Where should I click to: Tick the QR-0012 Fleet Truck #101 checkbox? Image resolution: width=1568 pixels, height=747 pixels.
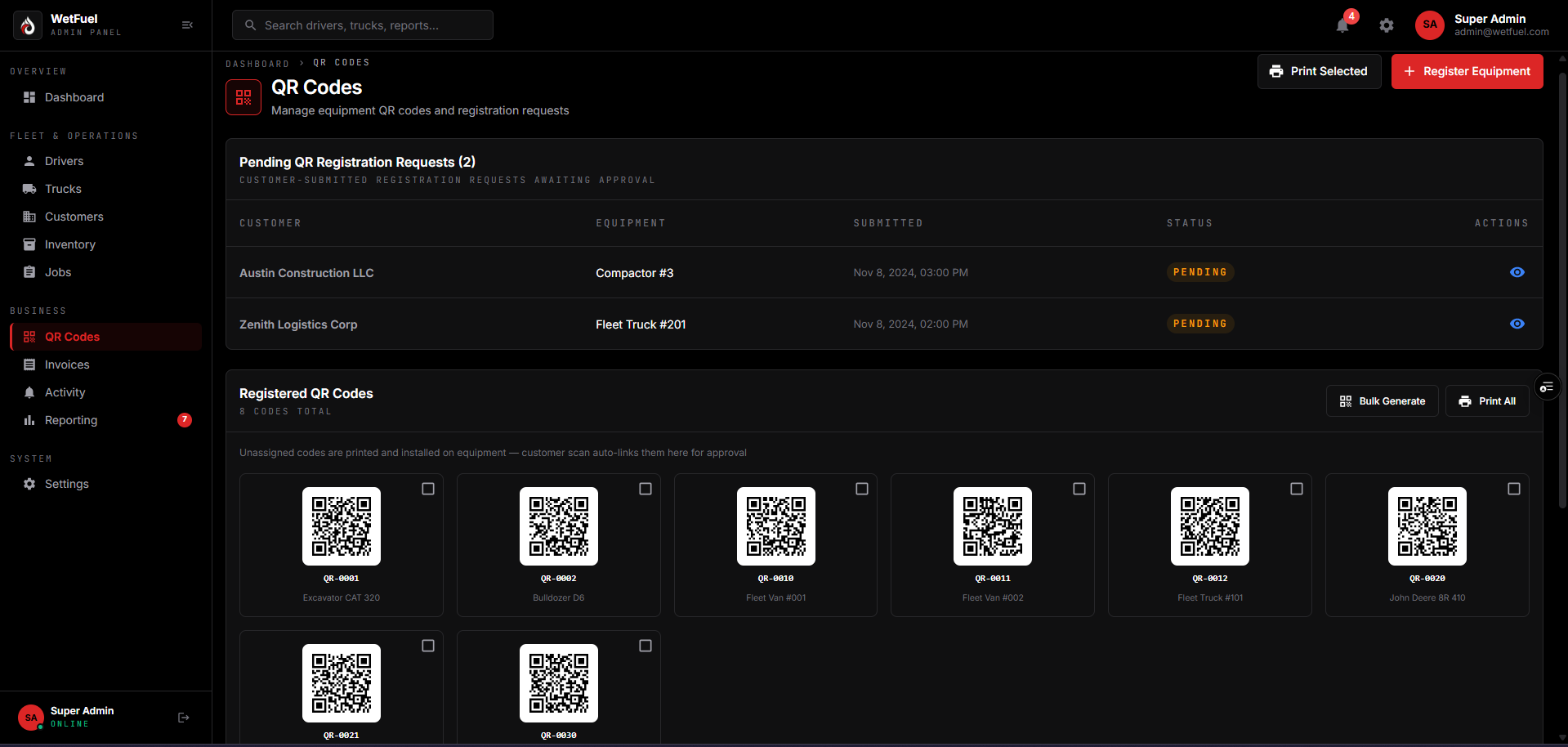coord(1297,489)
